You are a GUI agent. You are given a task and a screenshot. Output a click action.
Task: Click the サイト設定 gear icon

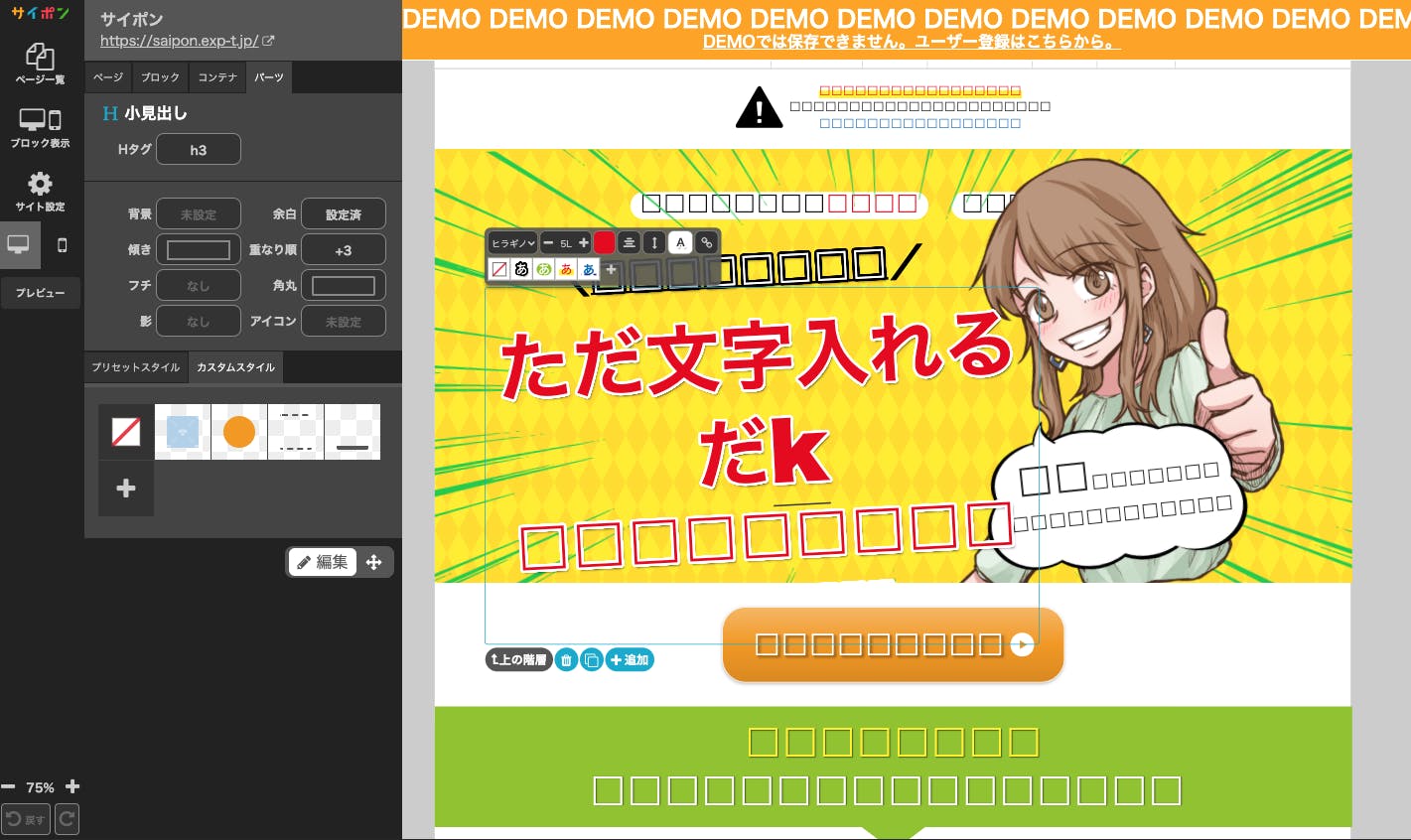tap(40, 191)
